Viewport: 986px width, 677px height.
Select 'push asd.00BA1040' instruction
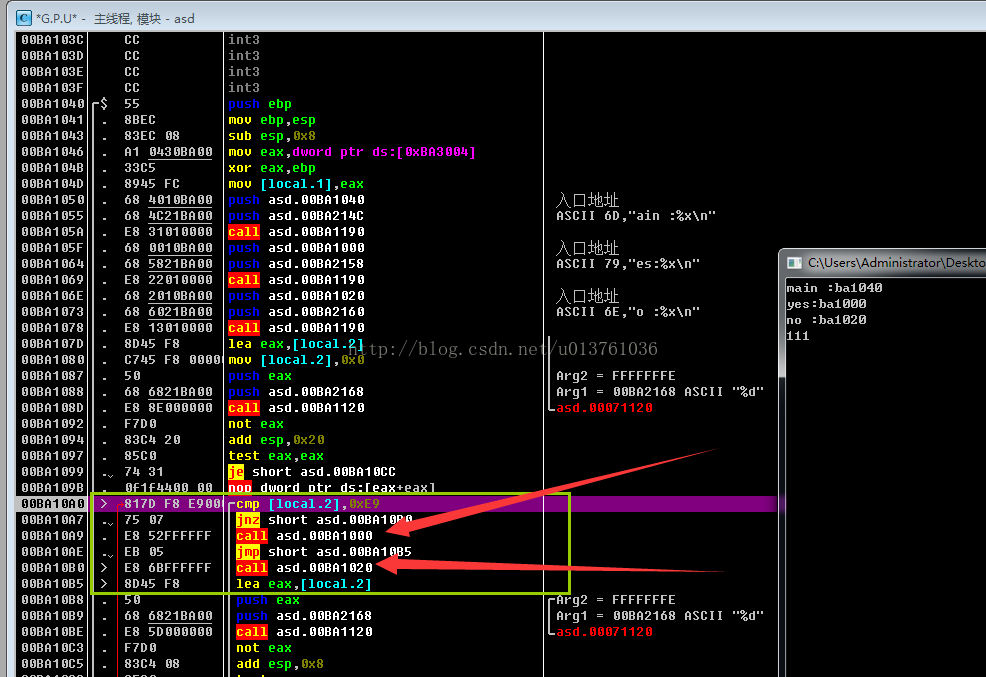pos(296,200)
